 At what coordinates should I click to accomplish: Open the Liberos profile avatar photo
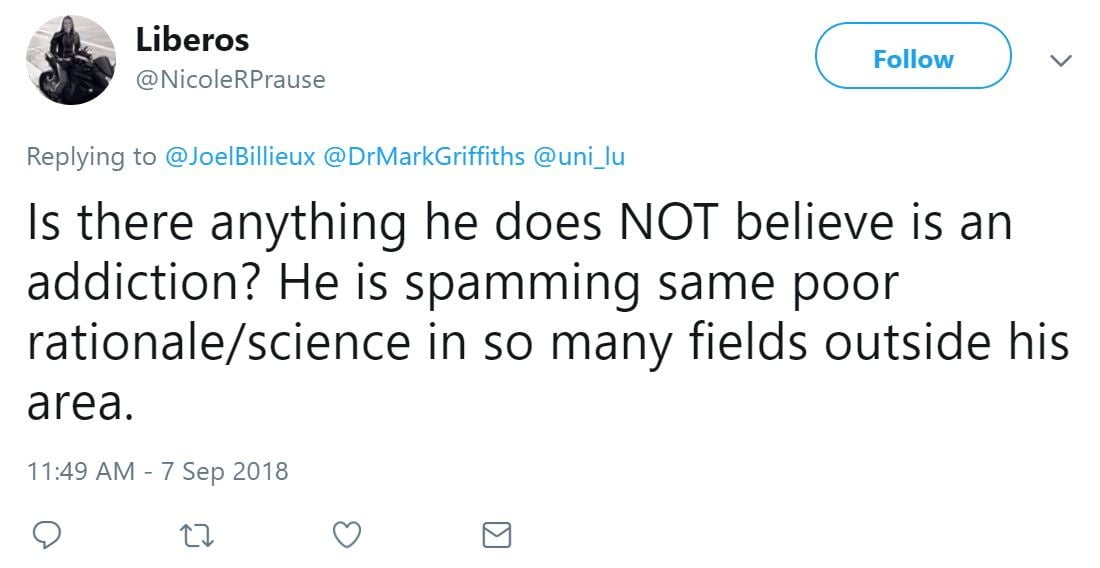(x=71, y=61)
